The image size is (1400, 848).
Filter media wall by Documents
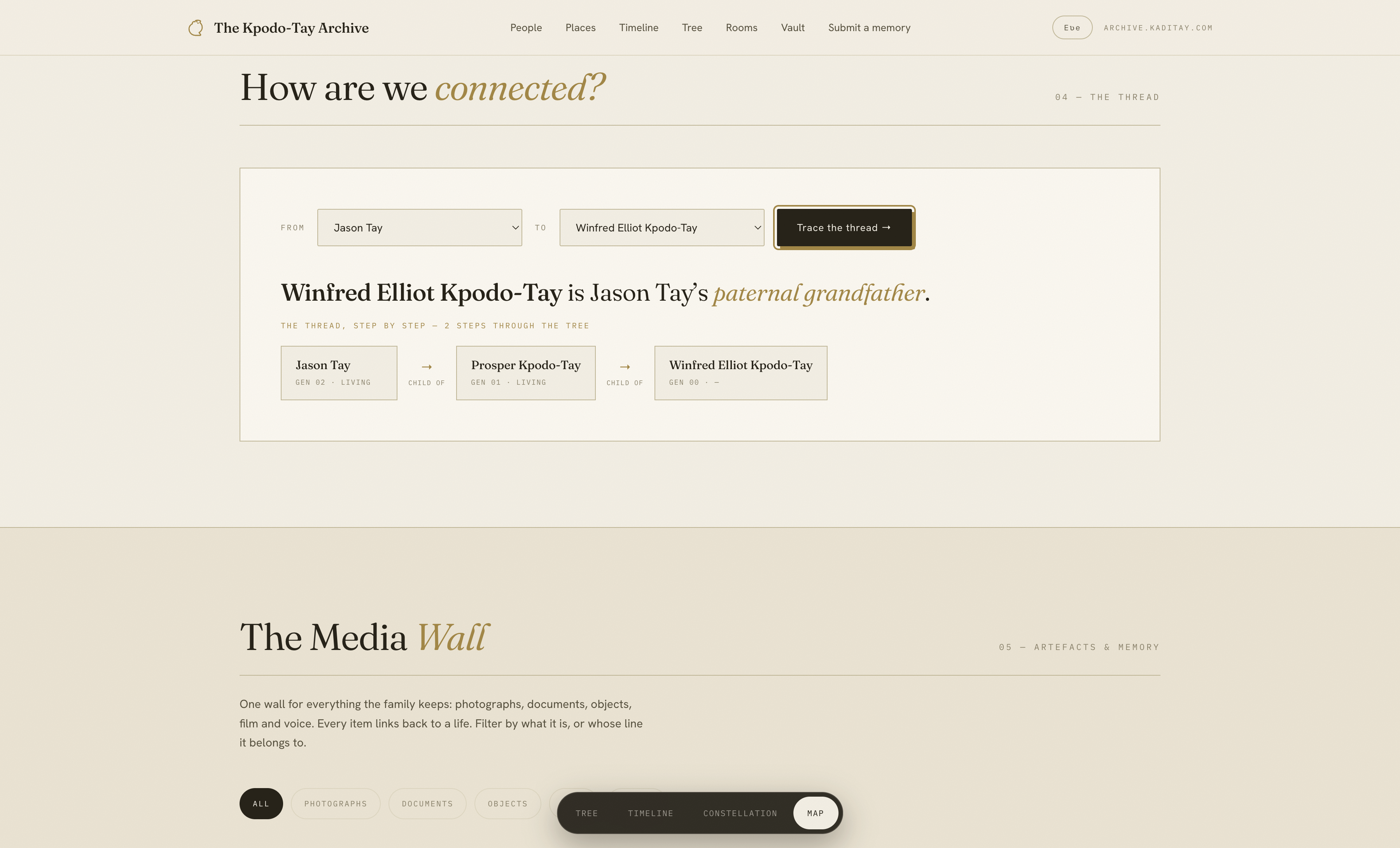427,803
